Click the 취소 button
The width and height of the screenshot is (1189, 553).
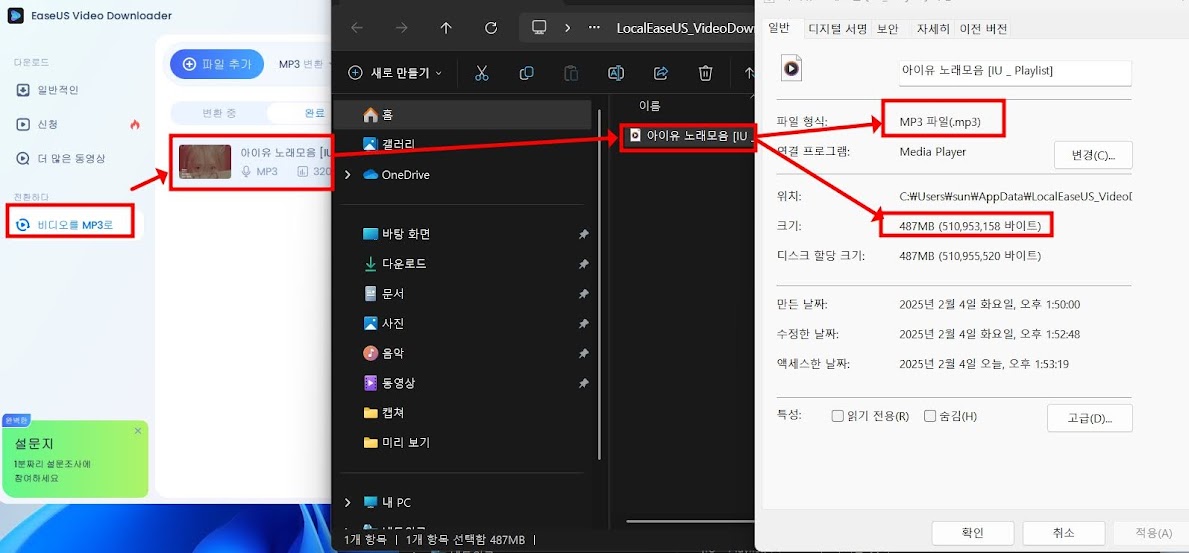[1063, 533]
